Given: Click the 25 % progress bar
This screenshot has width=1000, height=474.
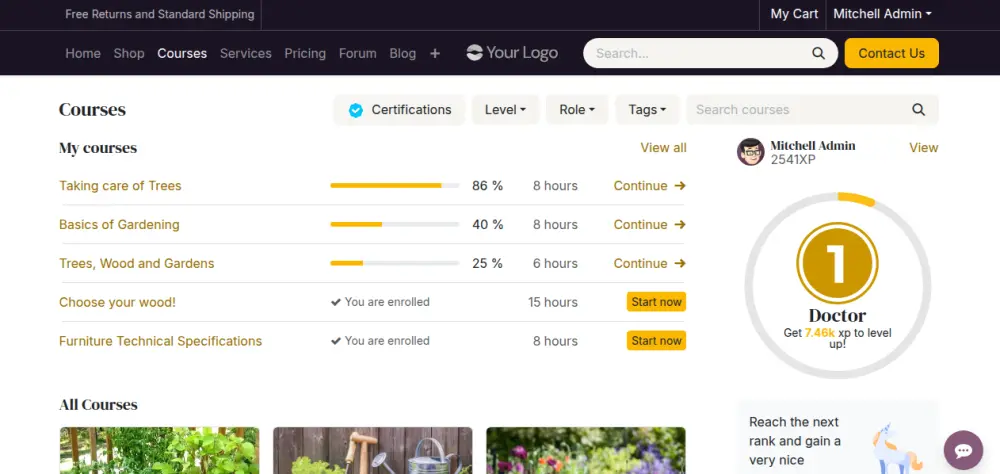Looking at the screenshot, I should point(395,263).
